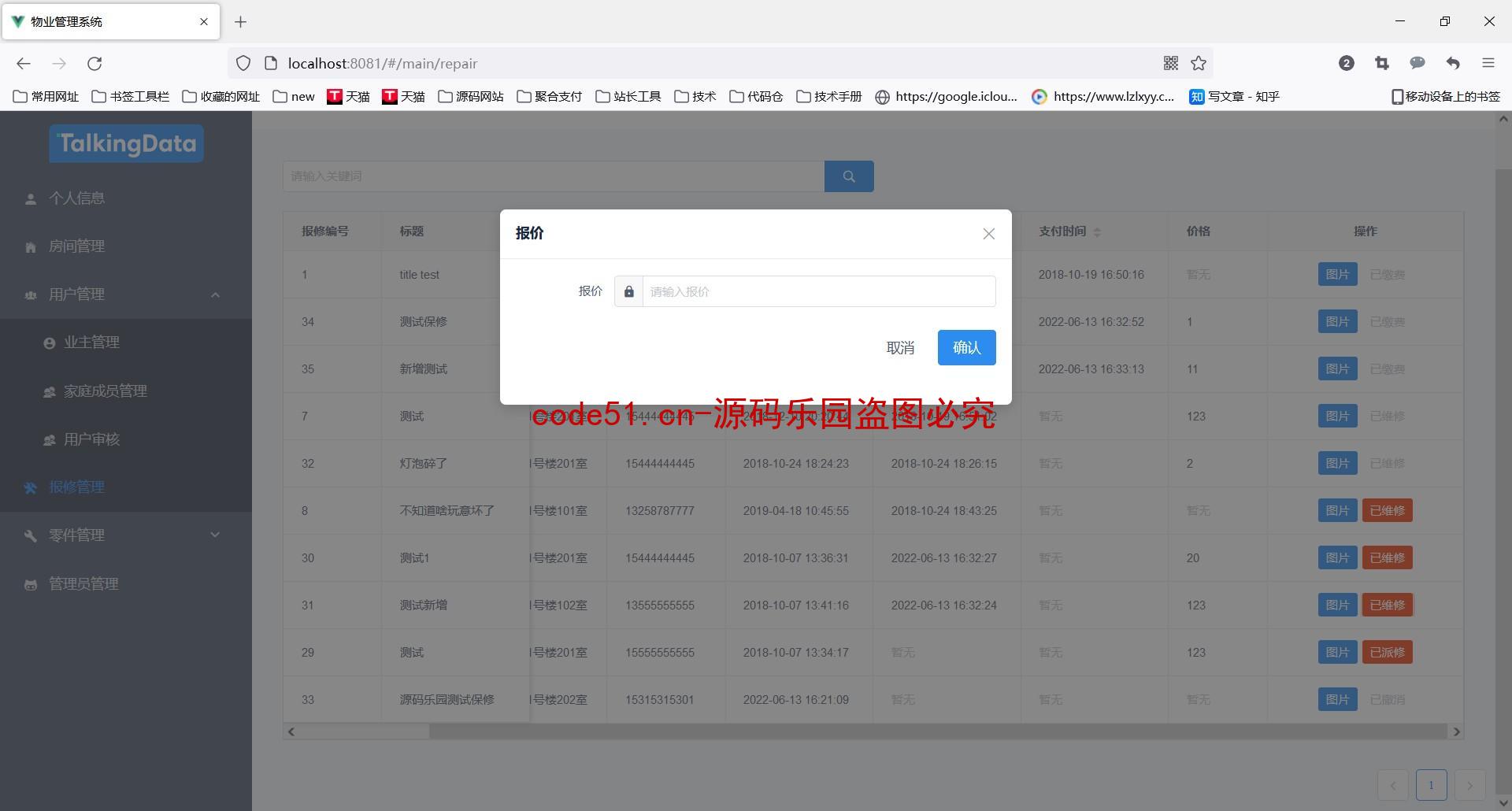The height and width of the screenshot is (811, 1512).
Task: Click the 测试保修 title cell
Action: [x=423, y=321]
